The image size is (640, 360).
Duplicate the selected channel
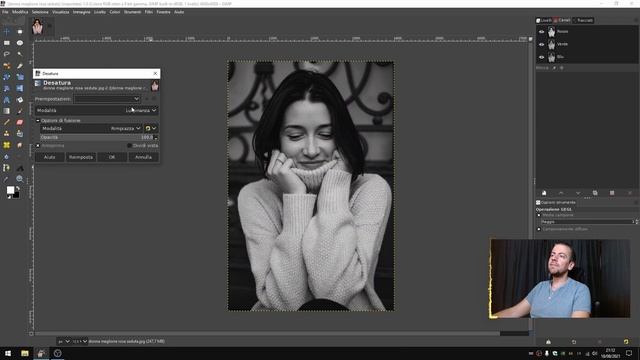pos(595,193)
